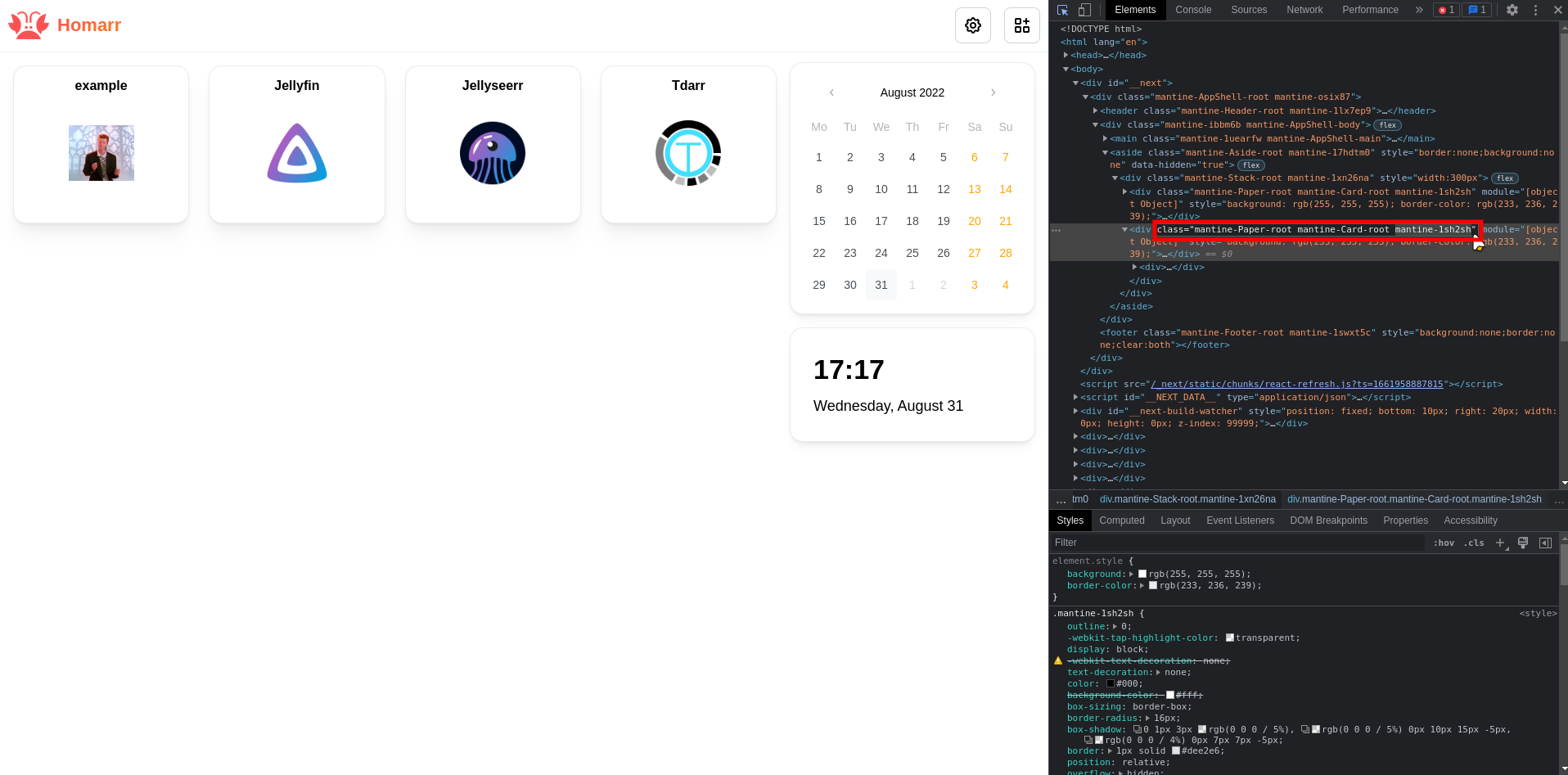
Task: Expand border-radius shorthand property
Action: coord(1147,719)
